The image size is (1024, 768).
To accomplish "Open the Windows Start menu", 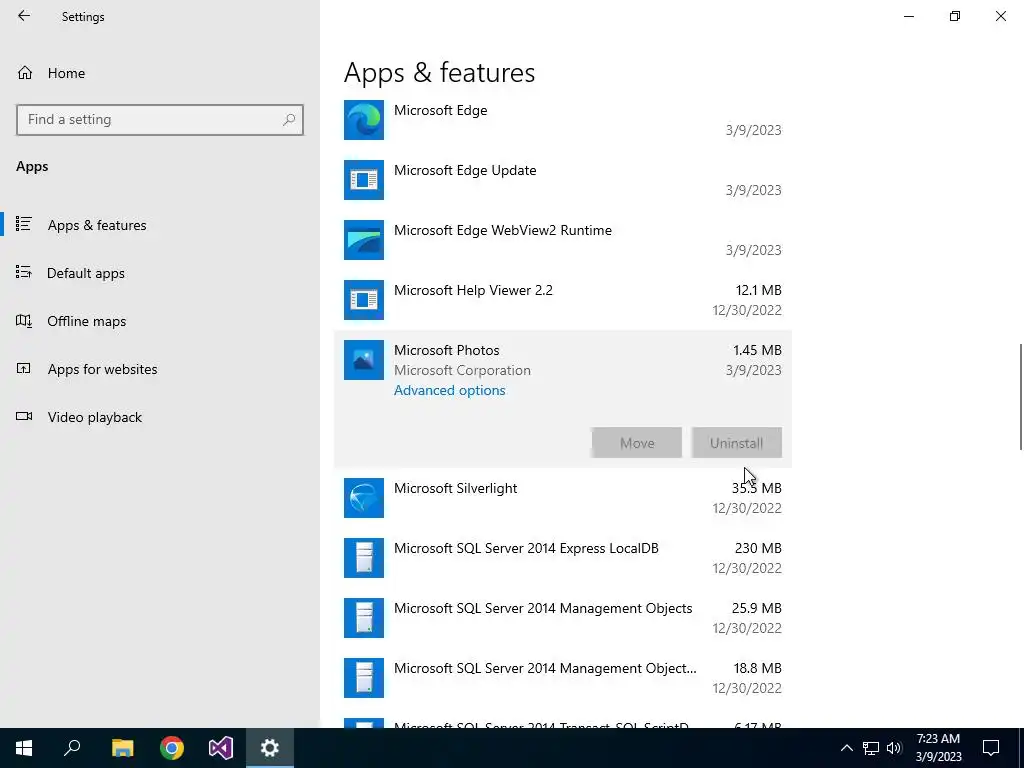I will 24,748.
